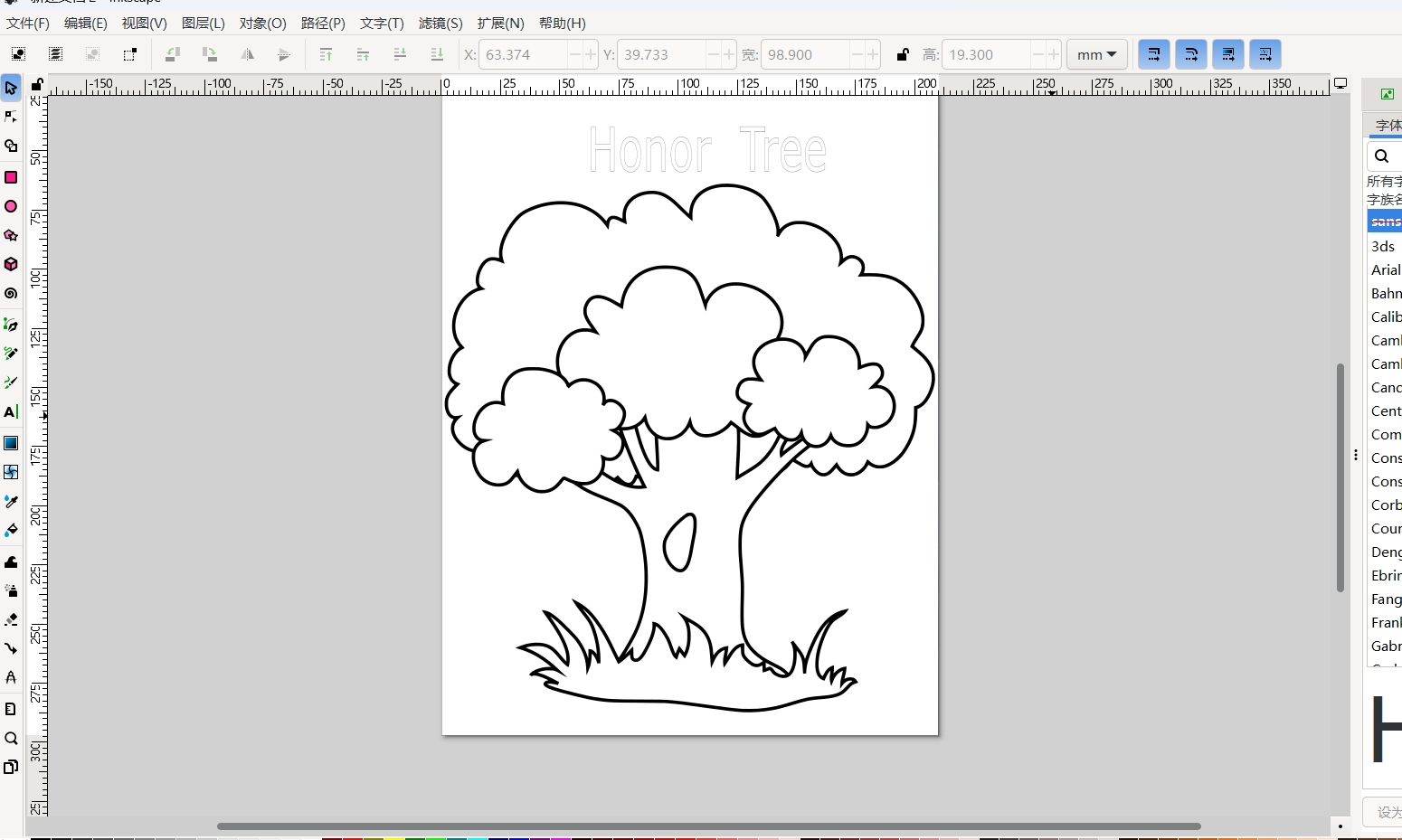Select the Pencil freehand tool
1402x840 pixels.
pyautogui.click(x=11, y=354)
